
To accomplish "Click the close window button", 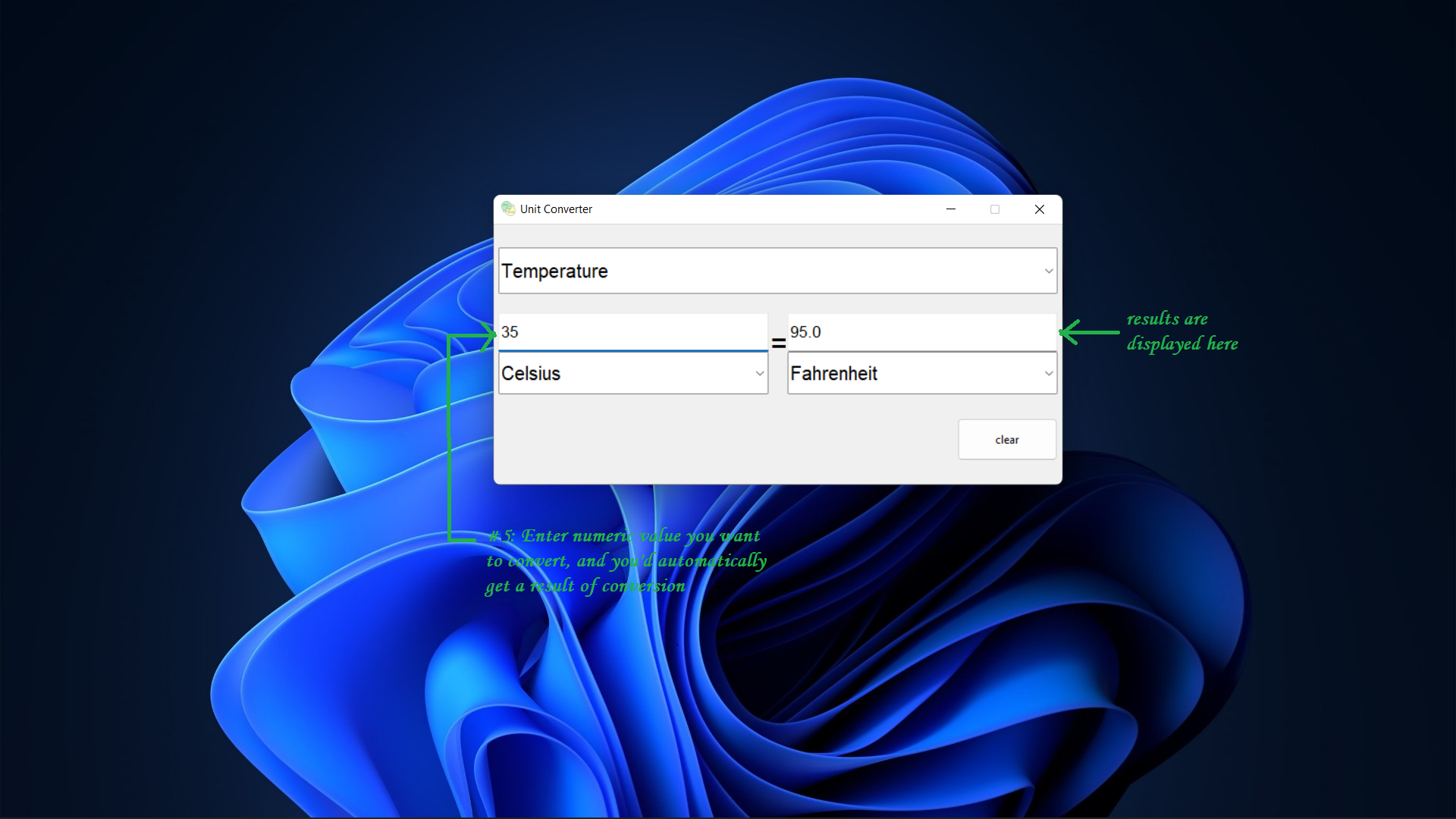I will [1040, 209].
